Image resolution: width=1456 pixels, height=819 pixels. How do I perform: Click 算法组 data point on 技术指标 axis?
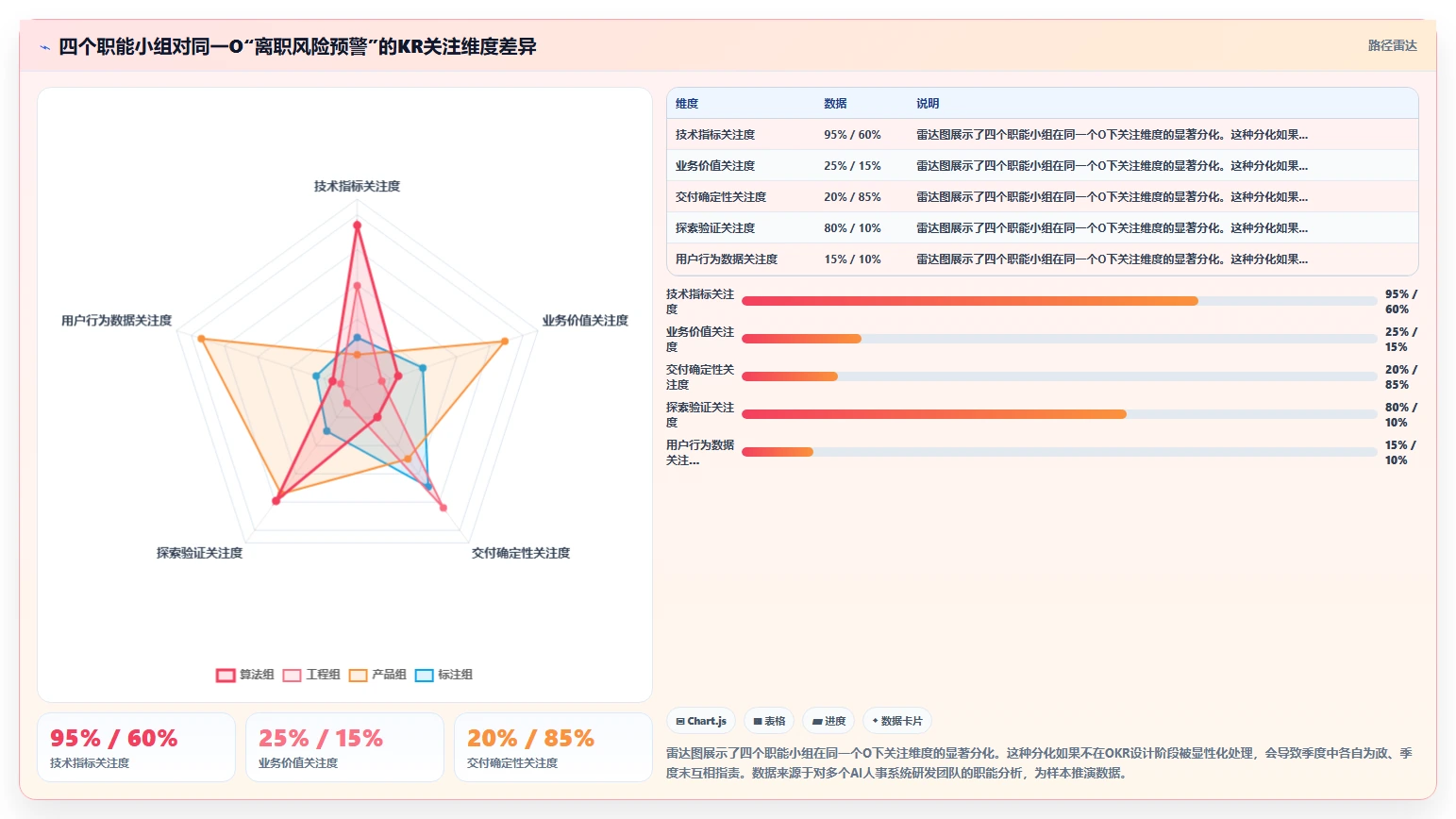tap(357, 226)
